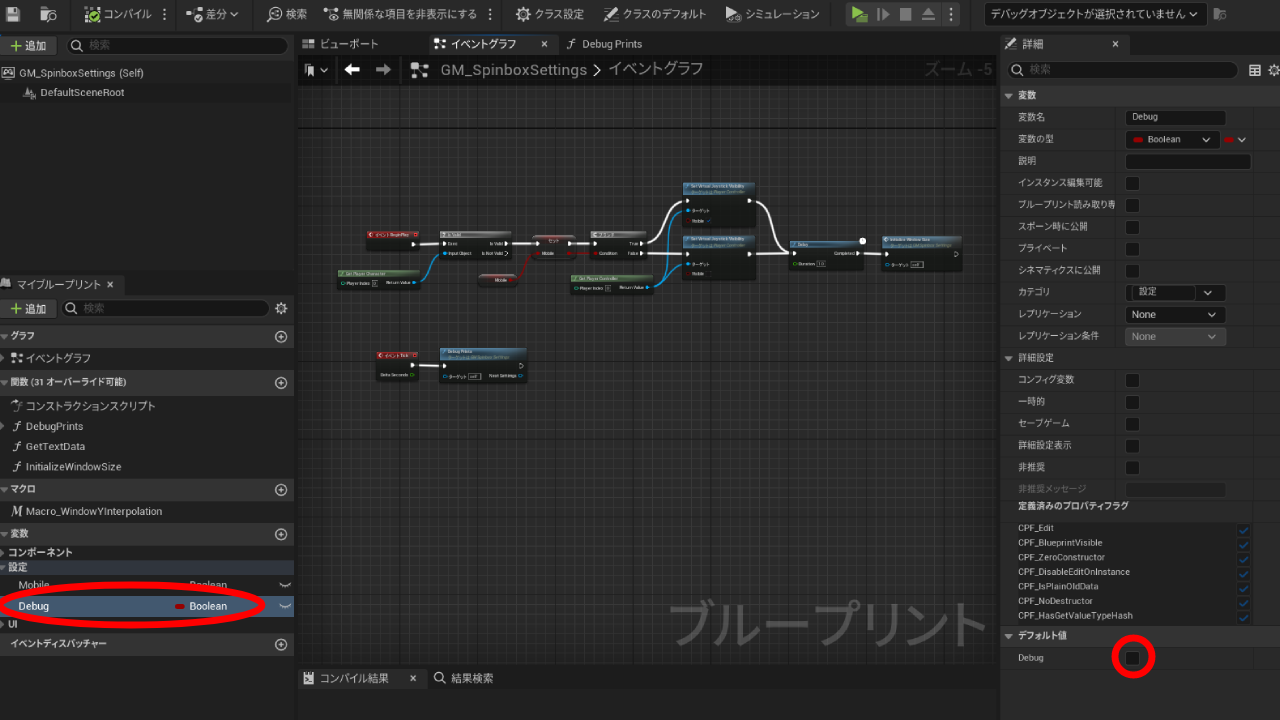Open the カテゴリ category dropdown
This screenshot has height=720, width=1280.
tap(1209, 293)
